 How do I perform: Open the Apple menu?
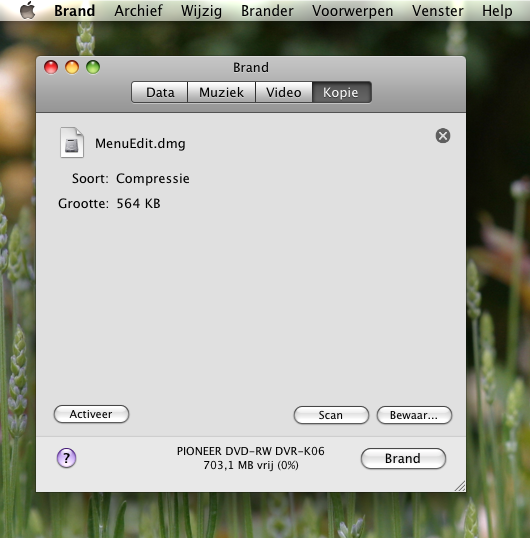point(28,10)
